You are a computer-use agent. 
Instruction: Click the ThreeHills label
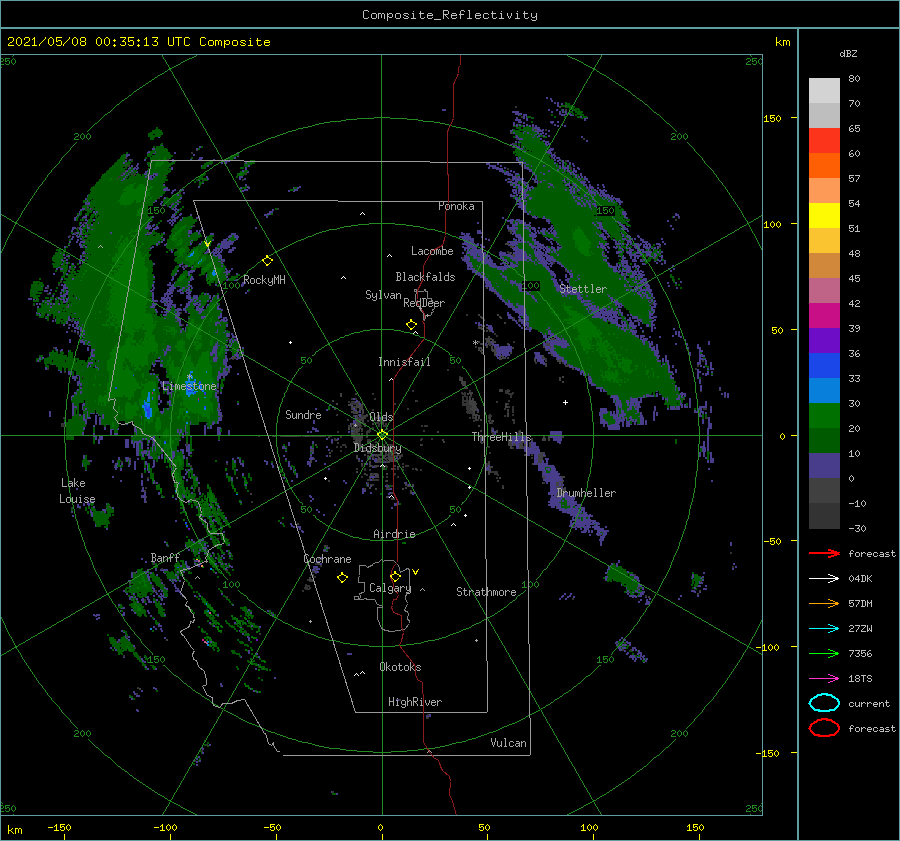click(x=502, y=437)
